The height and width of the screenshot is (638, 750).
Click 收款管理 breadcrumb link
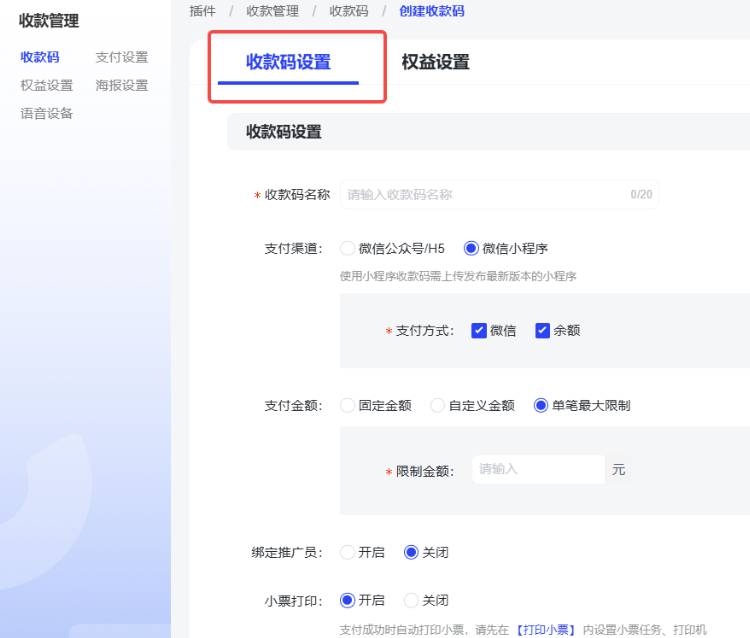272,11
